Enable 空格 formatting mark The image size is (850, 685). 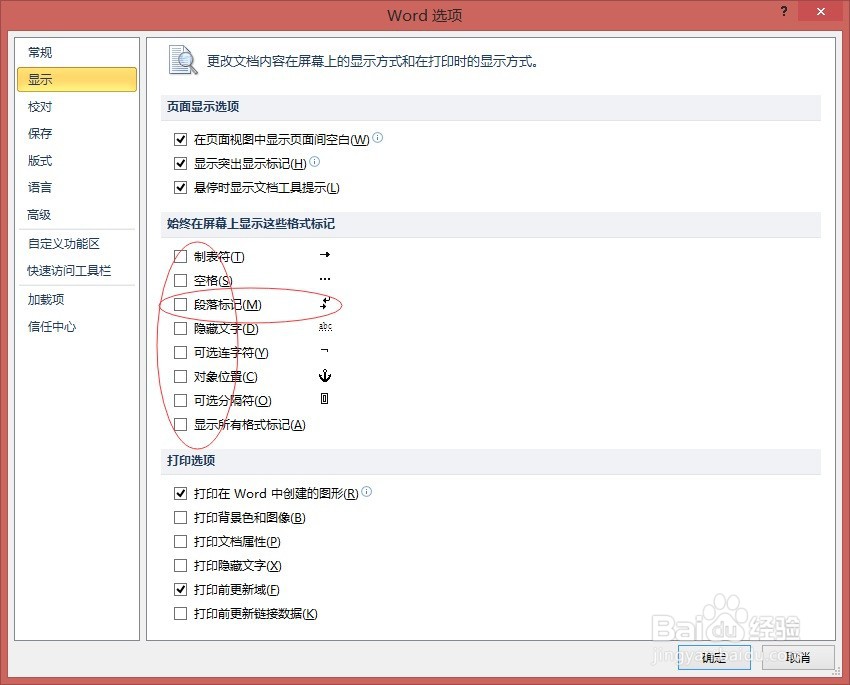181,280
